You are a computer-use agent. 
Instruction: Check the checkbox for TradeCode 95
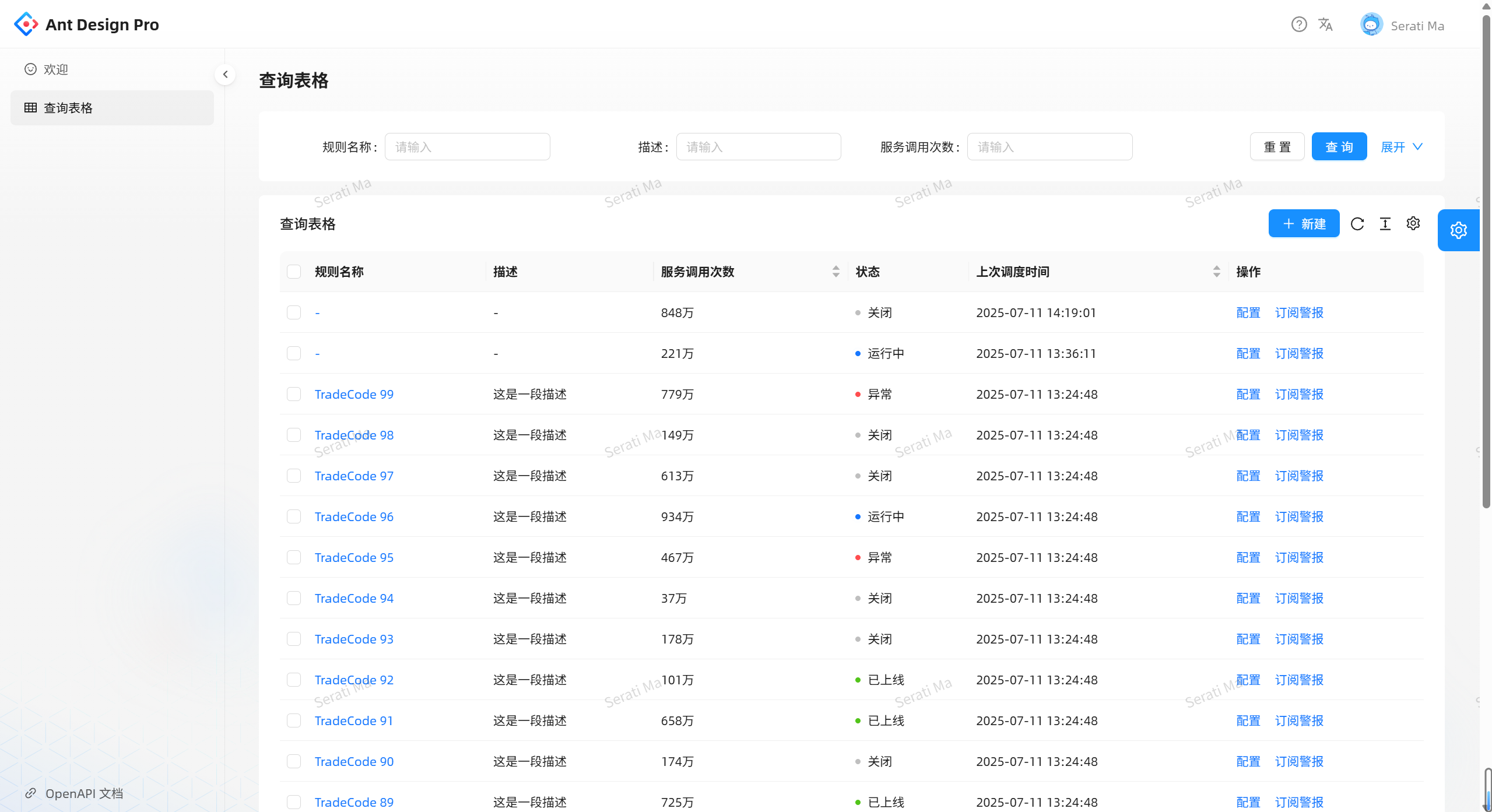click(x=294, y=557)
